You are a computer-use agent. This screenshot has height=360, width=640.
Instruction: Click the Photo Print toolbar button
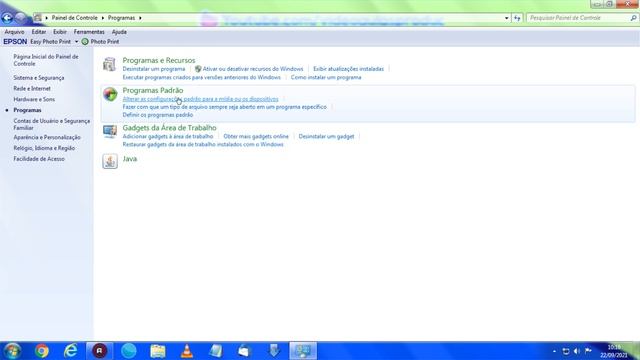click(100, 42)
